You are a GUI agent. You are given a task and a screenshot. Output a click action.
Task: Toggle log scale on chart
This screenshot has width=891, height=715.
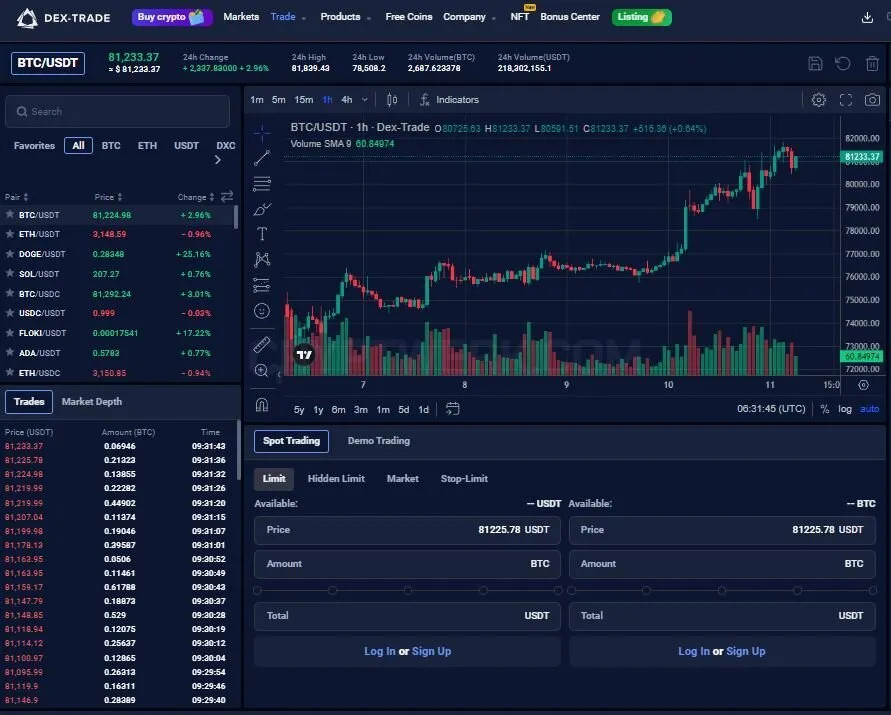(844, 409)
